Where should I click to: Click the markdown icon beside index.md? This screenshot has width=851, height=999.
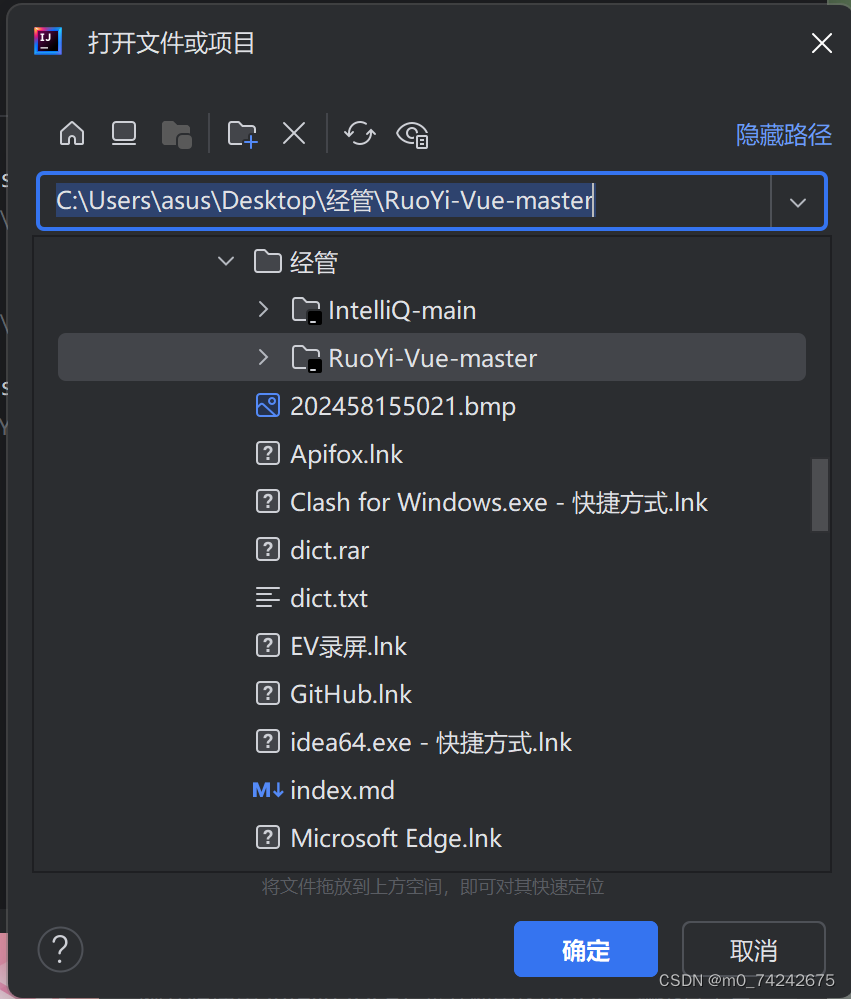268,790
